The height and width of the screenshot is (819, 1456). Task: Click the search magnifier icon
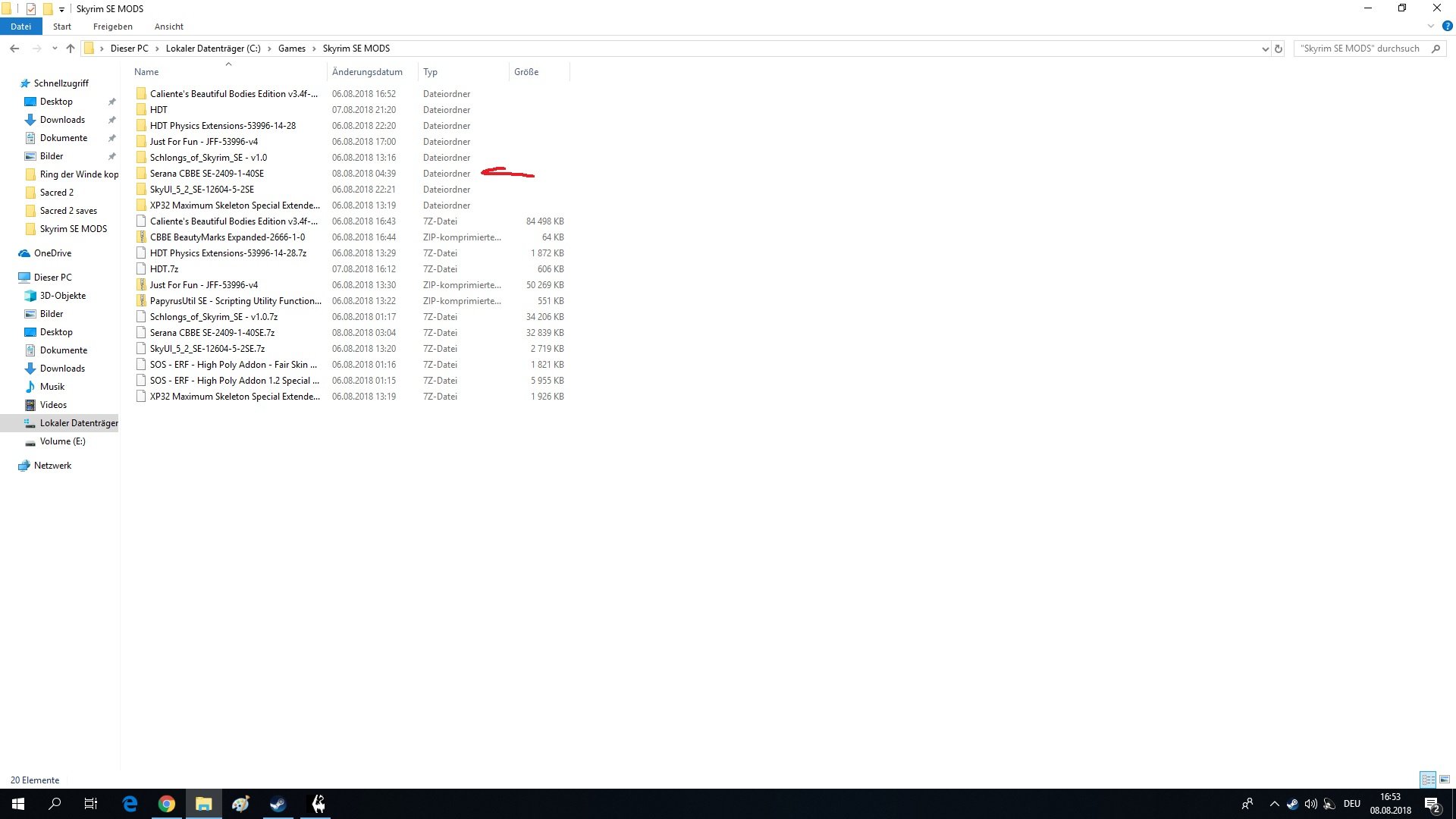click(x=1436, y=49)
